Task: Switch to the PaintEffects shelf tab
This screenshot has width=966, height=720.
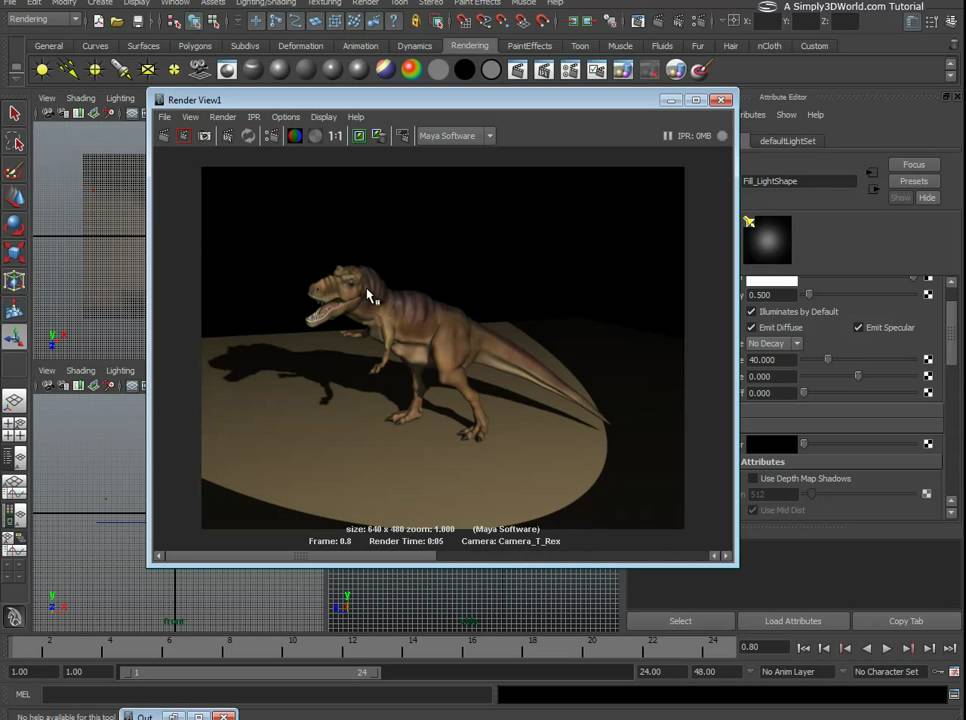Action: click(529, 46)
